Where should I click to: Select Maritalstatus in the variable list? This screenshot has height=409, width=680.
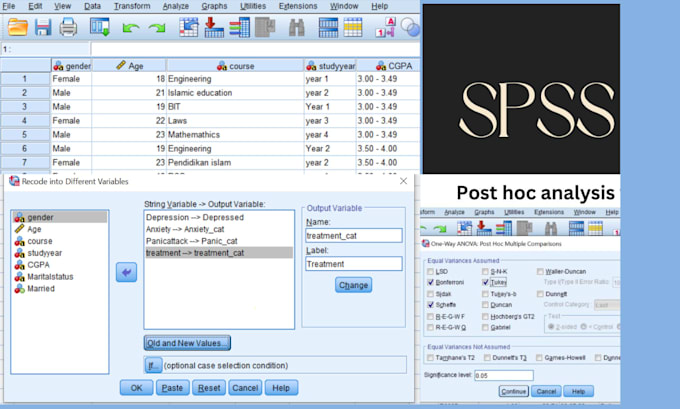(x=60, y=276)
